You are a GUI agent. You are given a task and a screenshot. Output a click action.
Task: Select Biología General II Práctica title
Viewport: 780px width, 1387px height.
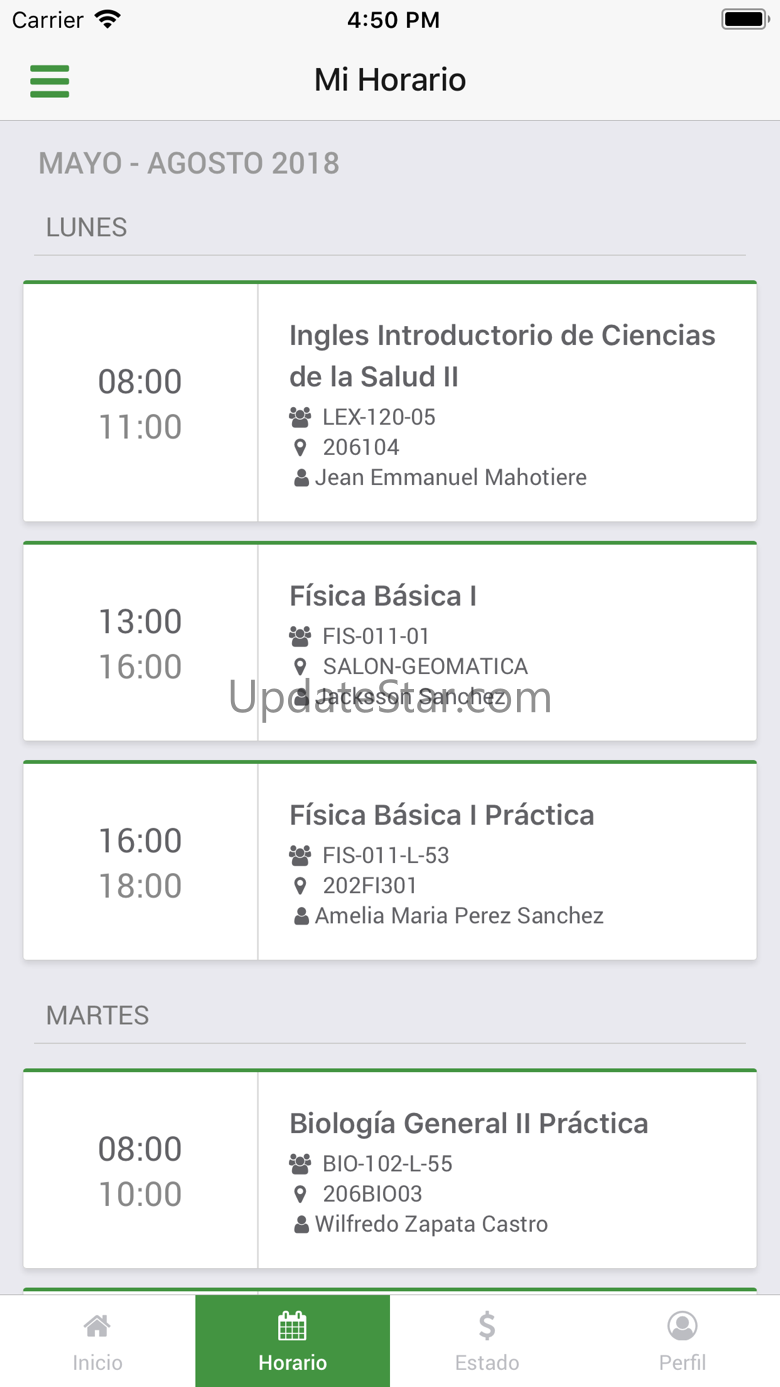469,1123
